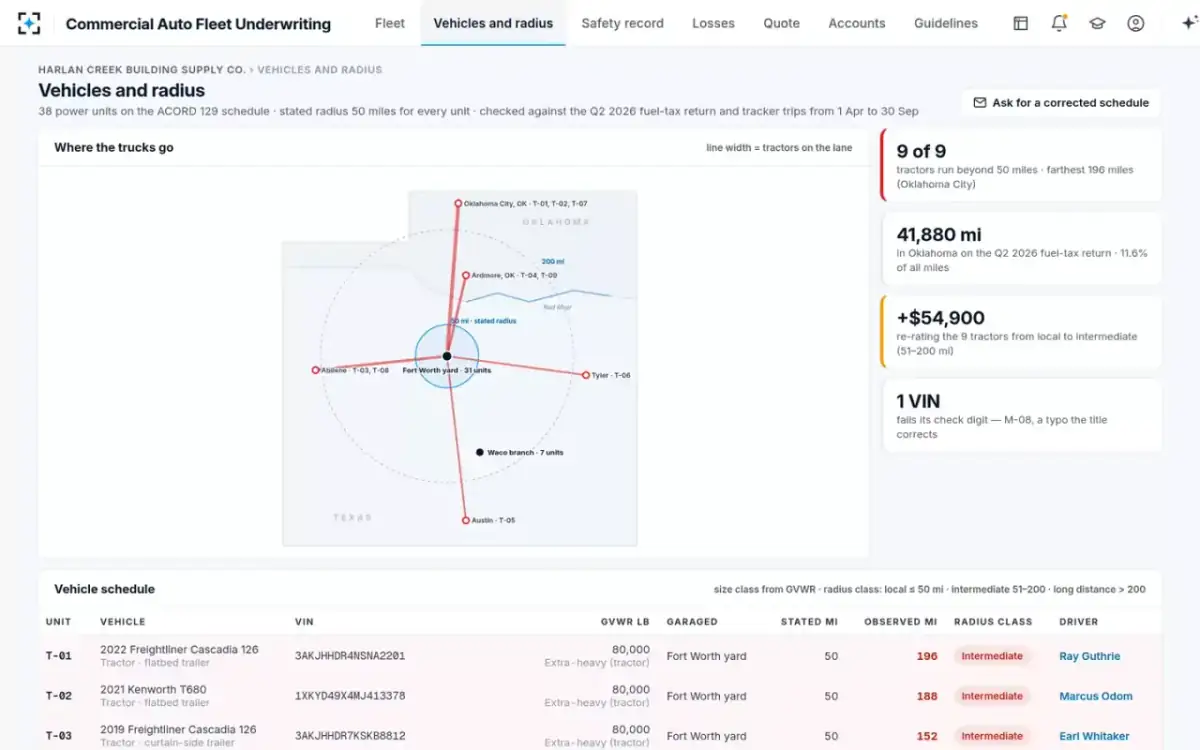
Task: Open driver Ray Guthrie's link
Action: (1089, 656)
